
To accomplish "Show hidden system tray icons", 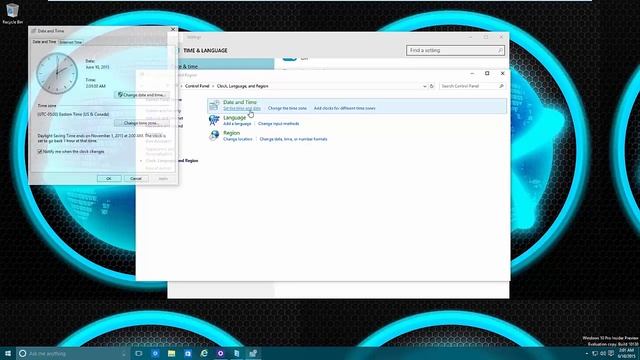I will 587,353.
